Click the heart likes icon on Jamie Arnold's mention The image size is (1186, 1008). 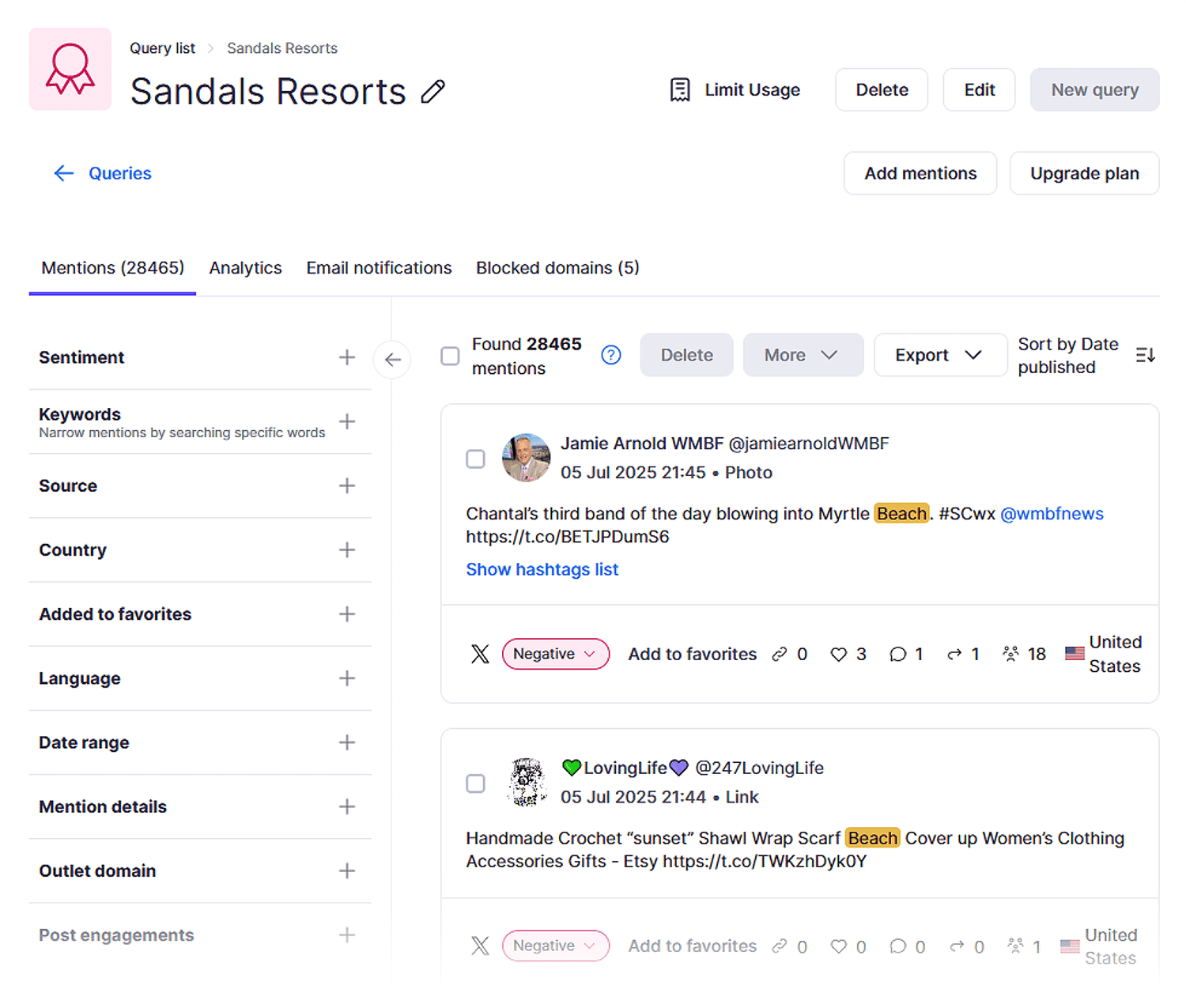[x=838, y=655]
